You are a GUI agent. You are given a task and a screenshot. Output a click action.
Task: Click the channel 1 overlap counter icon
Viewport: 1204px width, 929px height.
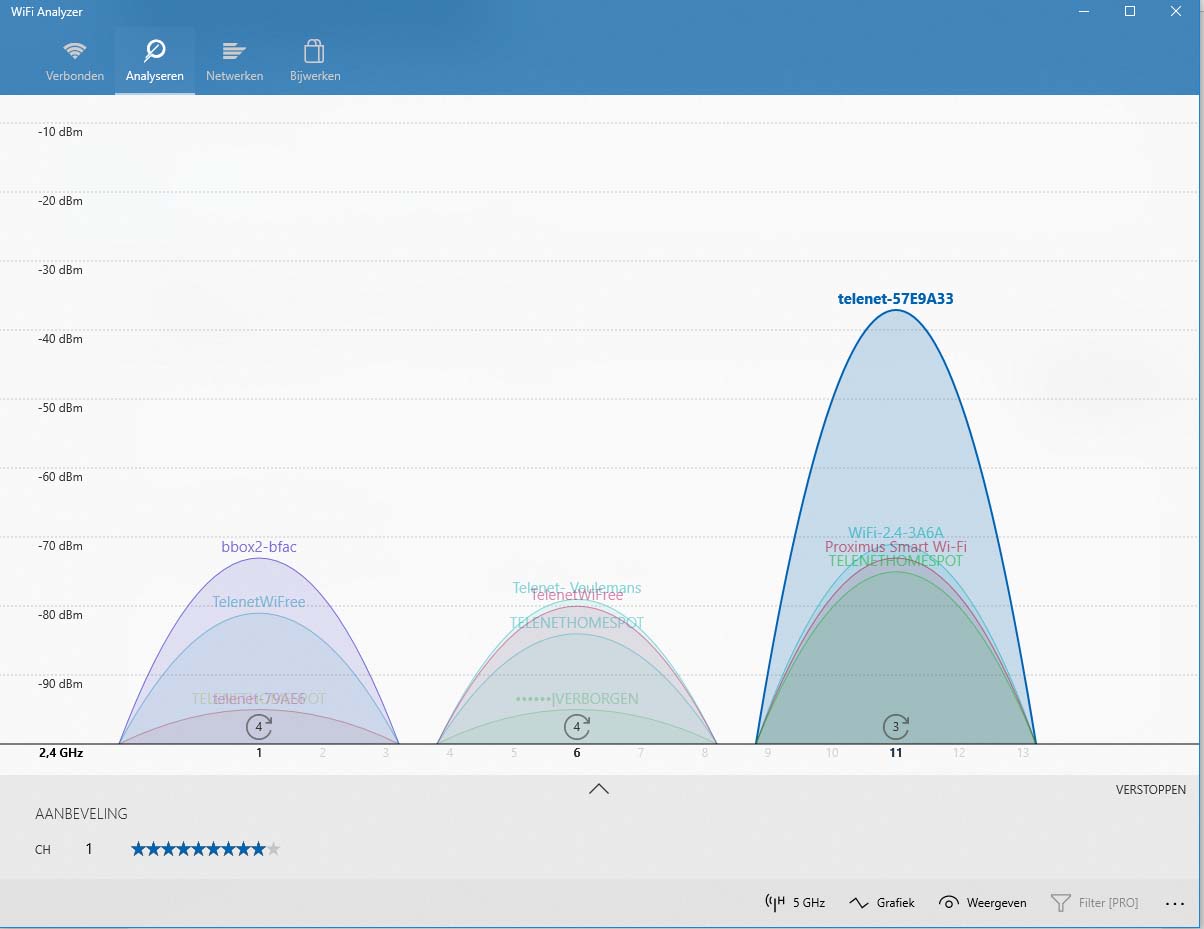point(259,726)
